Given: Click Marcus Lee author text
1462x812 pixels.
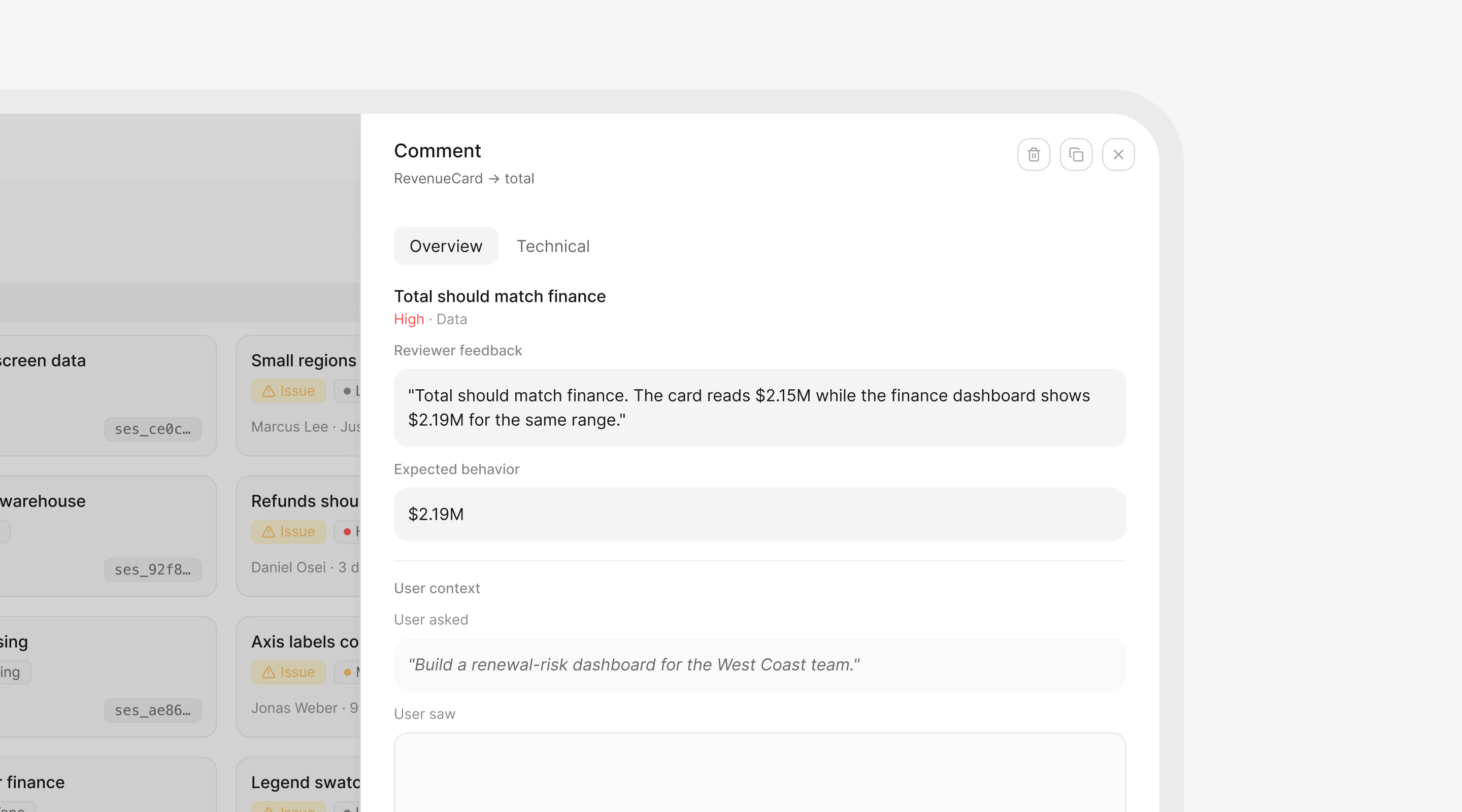Looking at the screenshot, I should point(289,427).
